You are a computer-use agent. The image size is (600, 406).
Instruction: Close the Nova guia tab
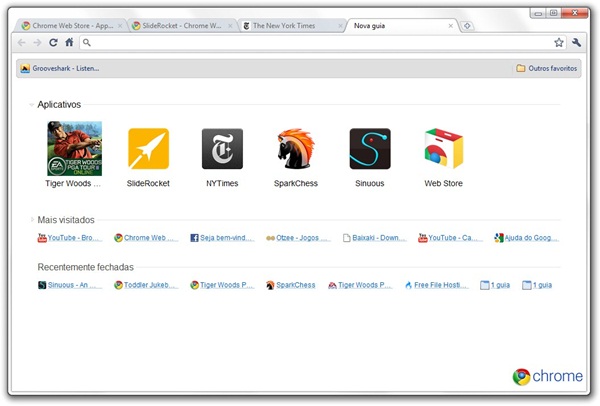click(x=451, y=26)
